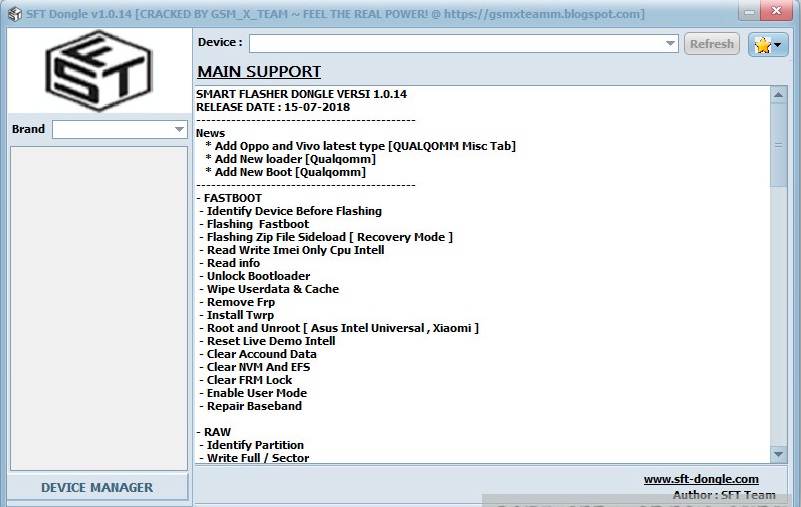
Task: Click the 'Device :' label
Action: pos(220,42)
